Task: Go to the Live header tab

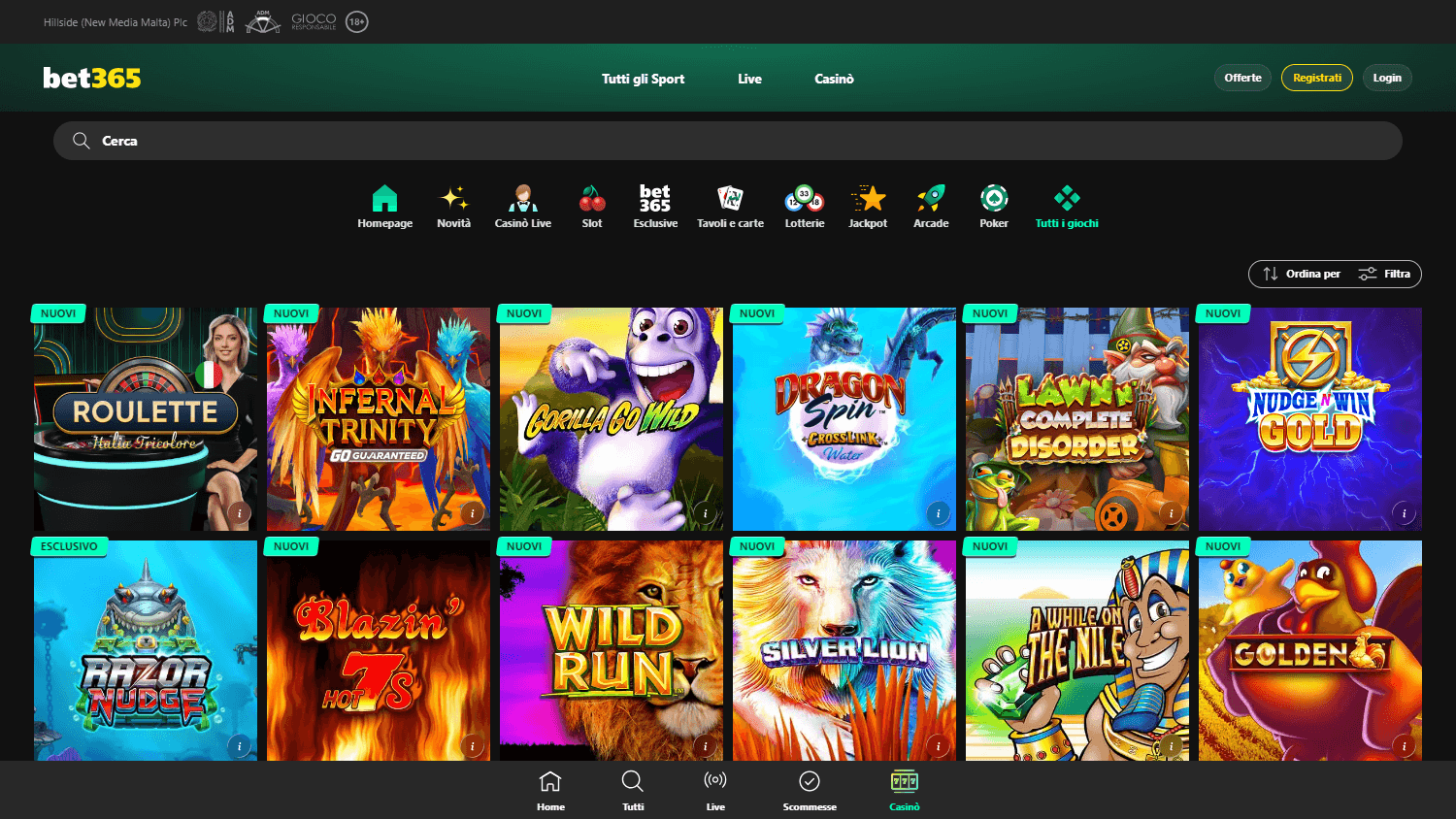Action: coord(749,79)
